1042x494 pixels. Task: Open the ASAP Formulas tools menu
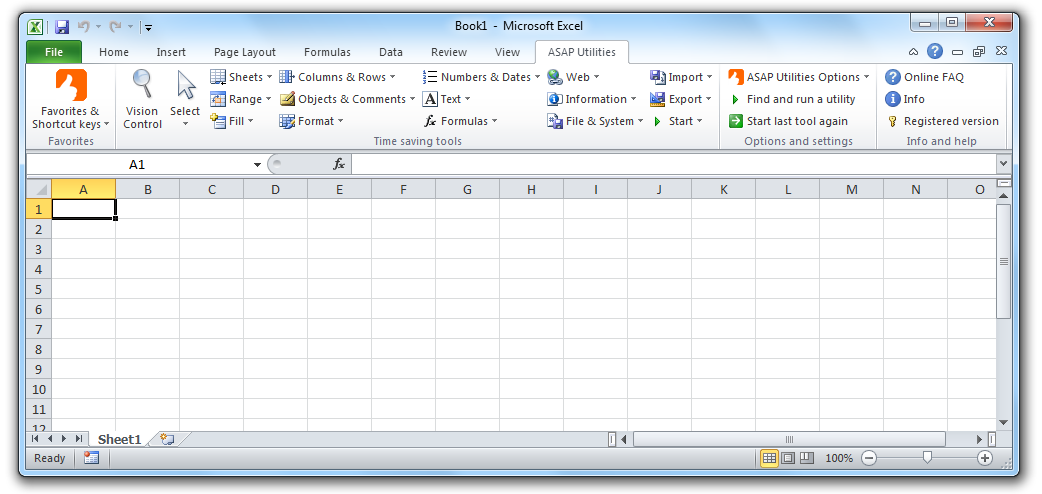pyautogui.click(x=460, y=121)
